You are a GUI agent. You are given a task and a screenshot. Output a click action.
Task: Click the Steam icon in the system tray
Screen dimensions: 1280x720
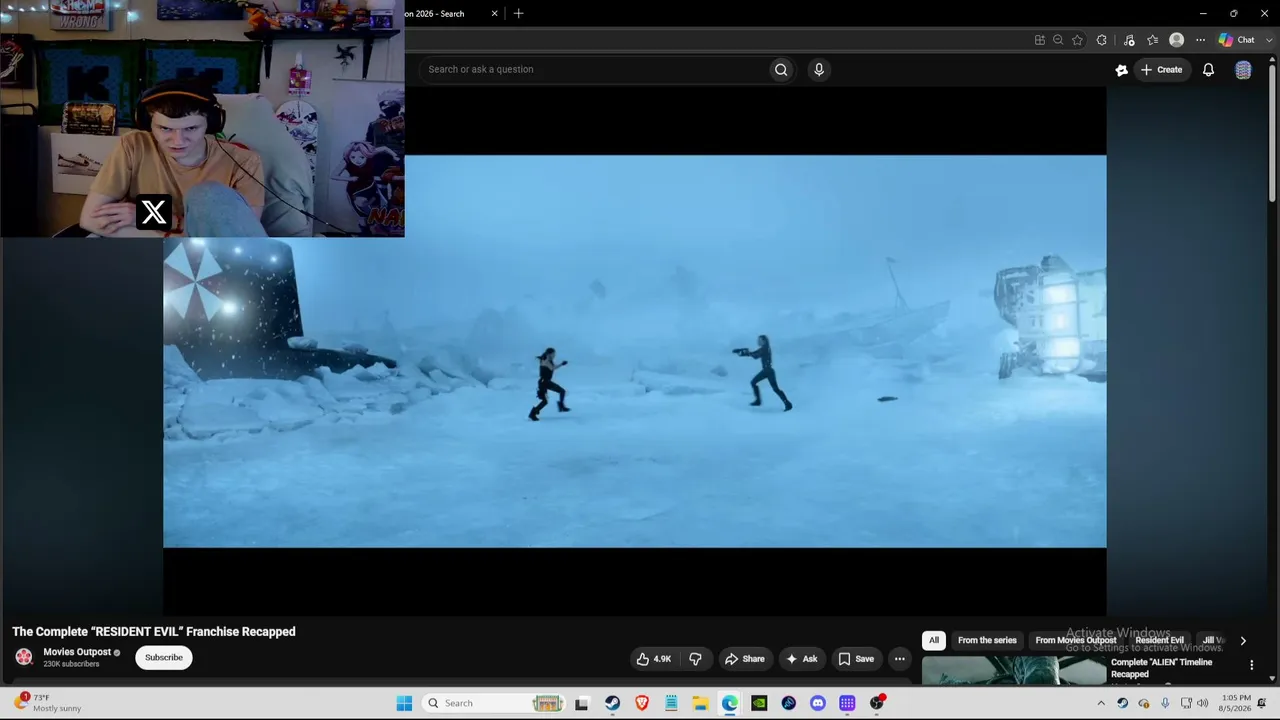point(1122,703)
